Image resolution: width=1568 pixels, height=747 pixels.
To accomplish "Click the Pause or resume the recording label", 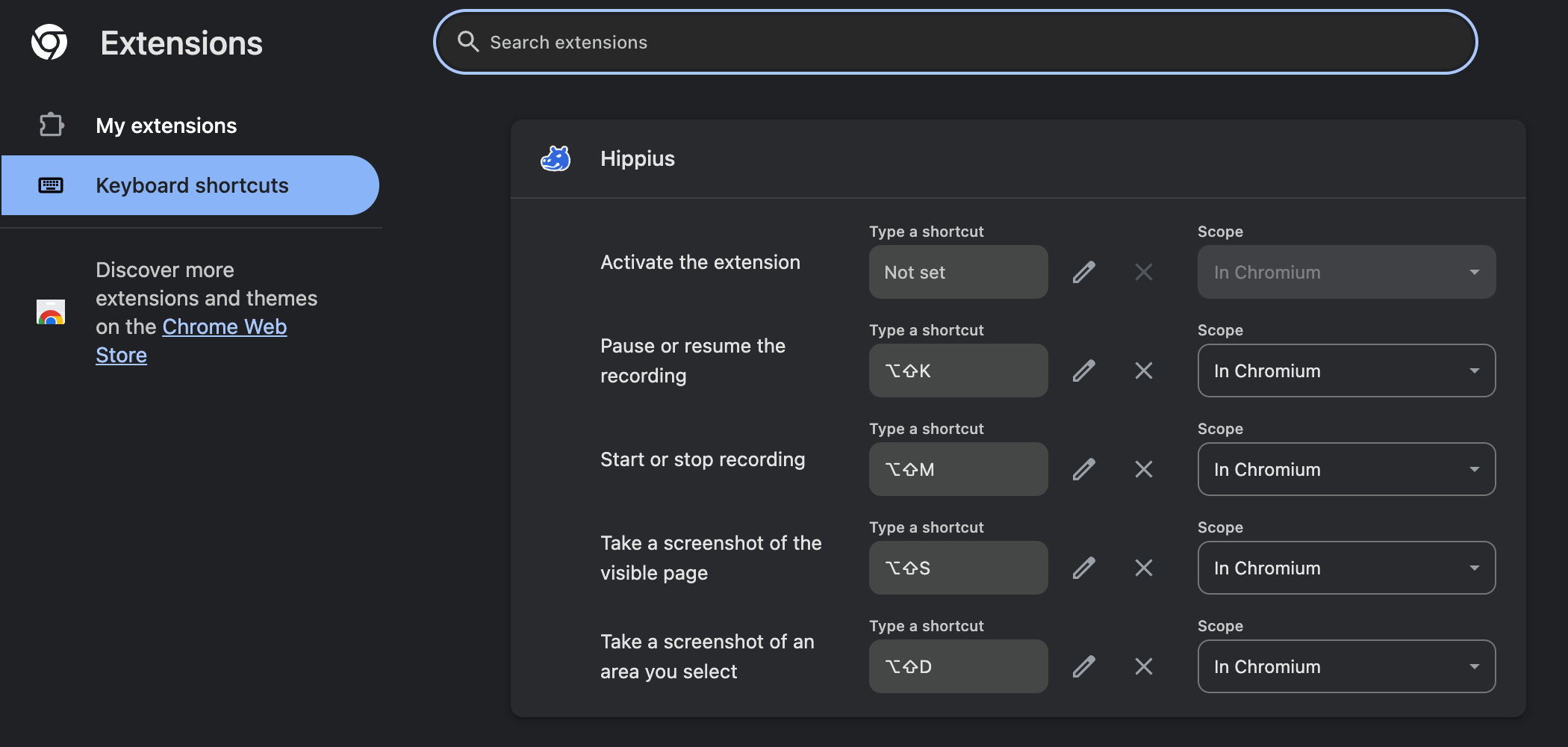I will (x=693, y=361).
